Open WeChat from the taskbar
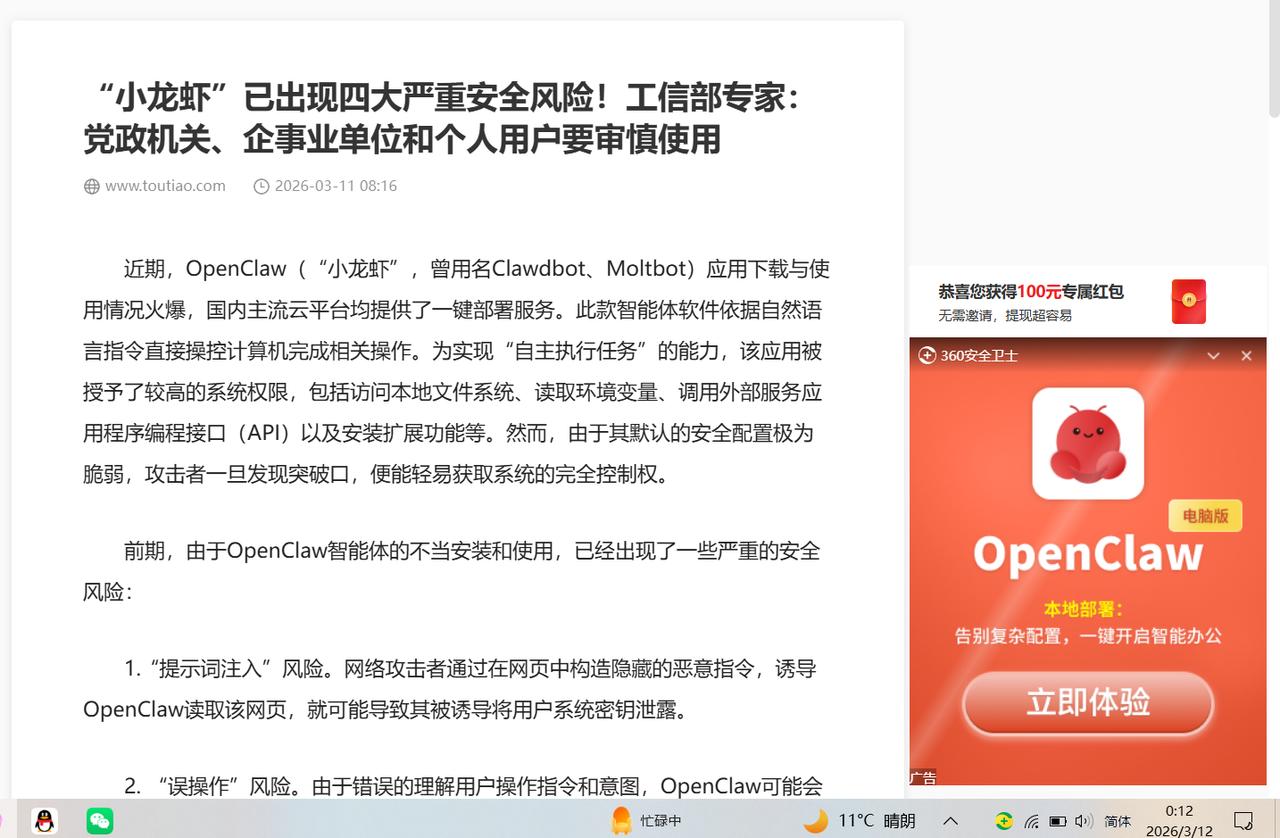Screen dimensions: 1280x838 click(x=99, y=820)
